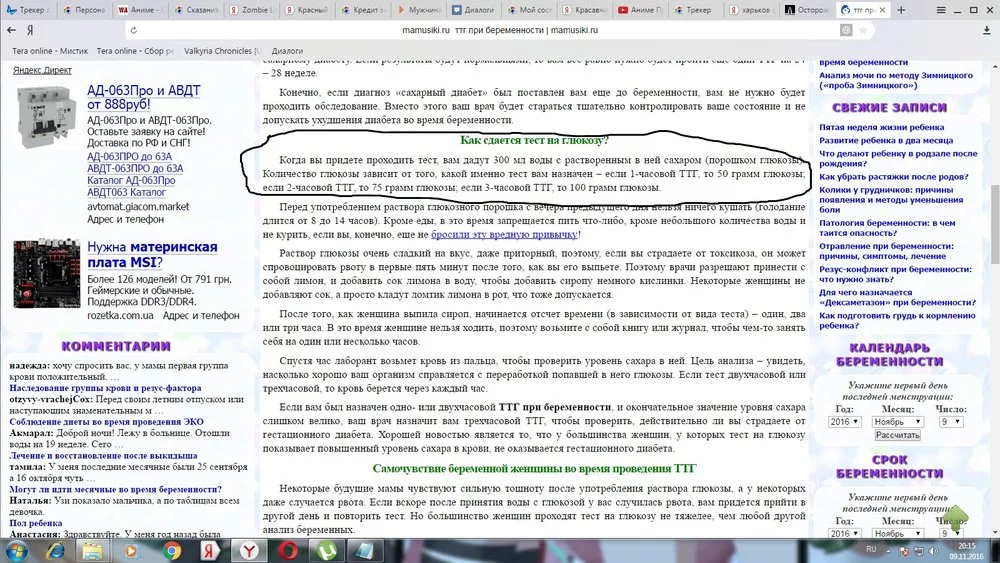This screenshot has height=563, width=1000.
Task: Switch to the 'Диалоги' tab
Action: (x=473, y=10)
